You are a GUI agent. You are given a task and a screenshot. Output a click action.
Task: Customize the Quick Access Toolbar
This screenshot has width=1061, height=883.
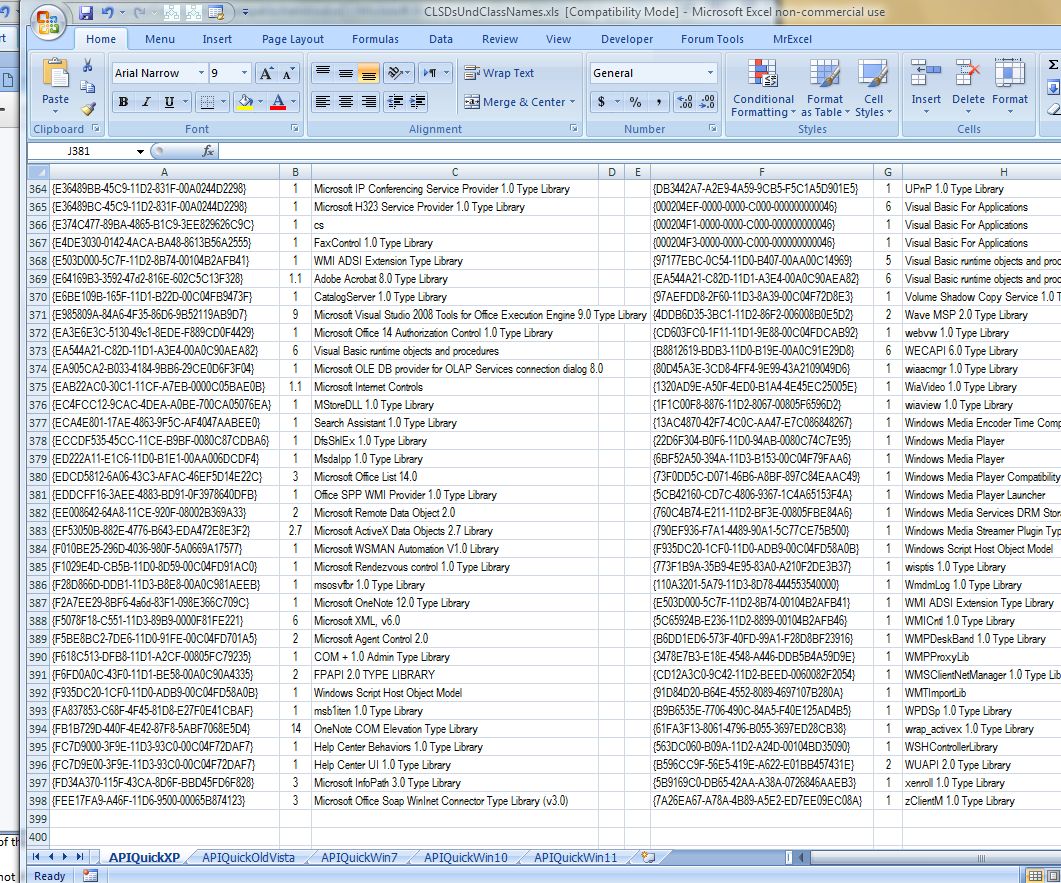click(245, 12)
